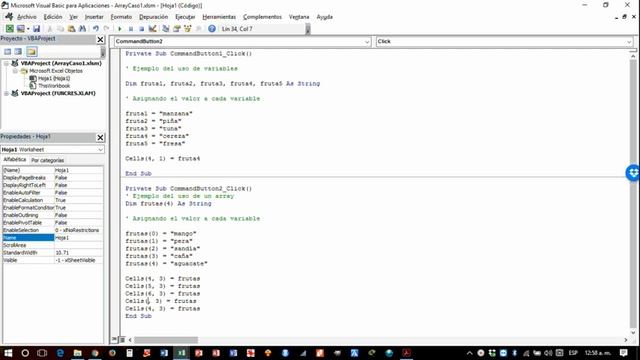
Task: Open the Archivo menu
Action: pos(27,17)
